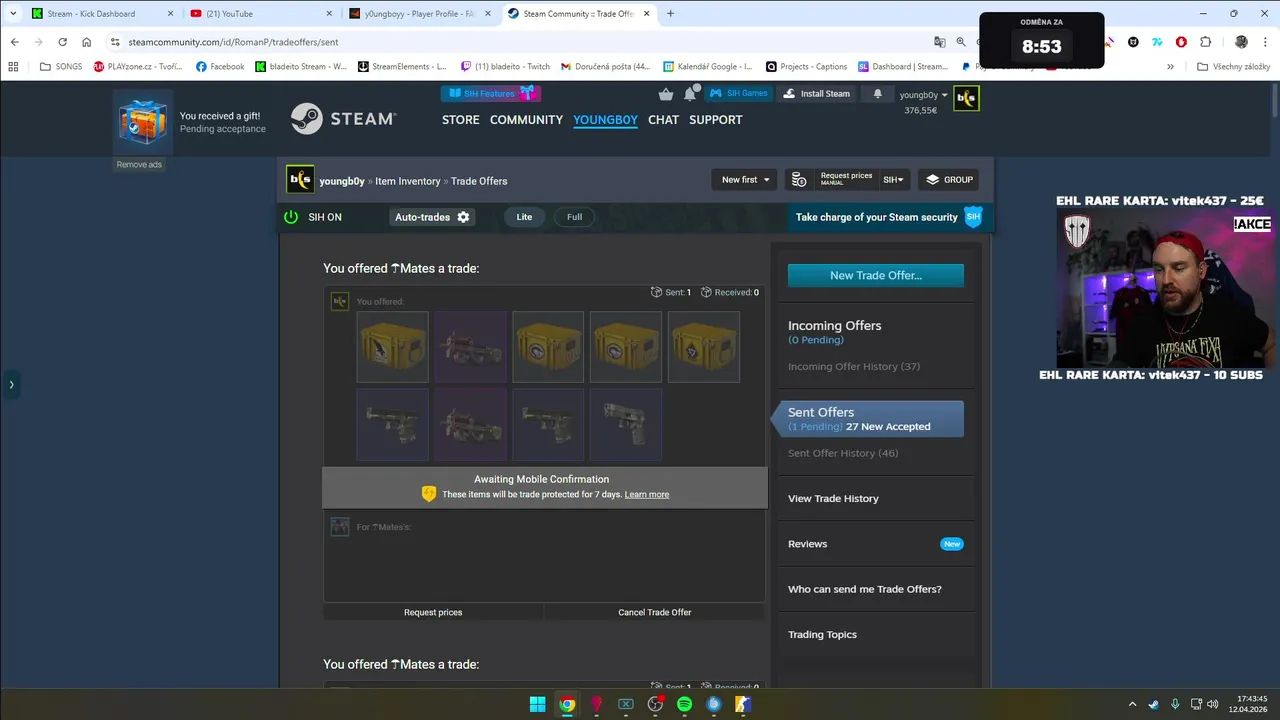
Task: Click Request prices under the trade offer
Action: click(433, 612)
